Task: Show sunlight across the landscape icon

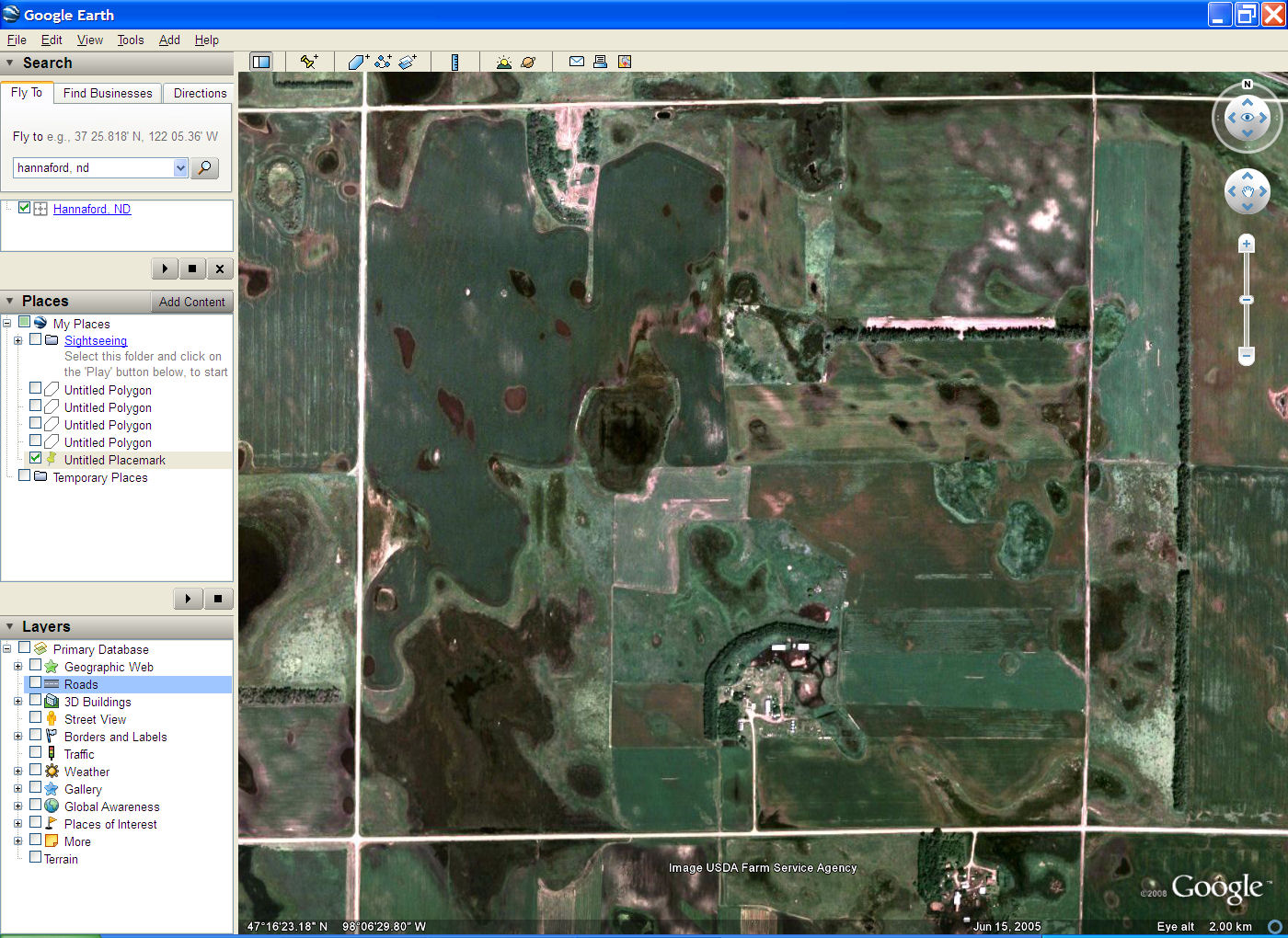Action: [503, 62]
